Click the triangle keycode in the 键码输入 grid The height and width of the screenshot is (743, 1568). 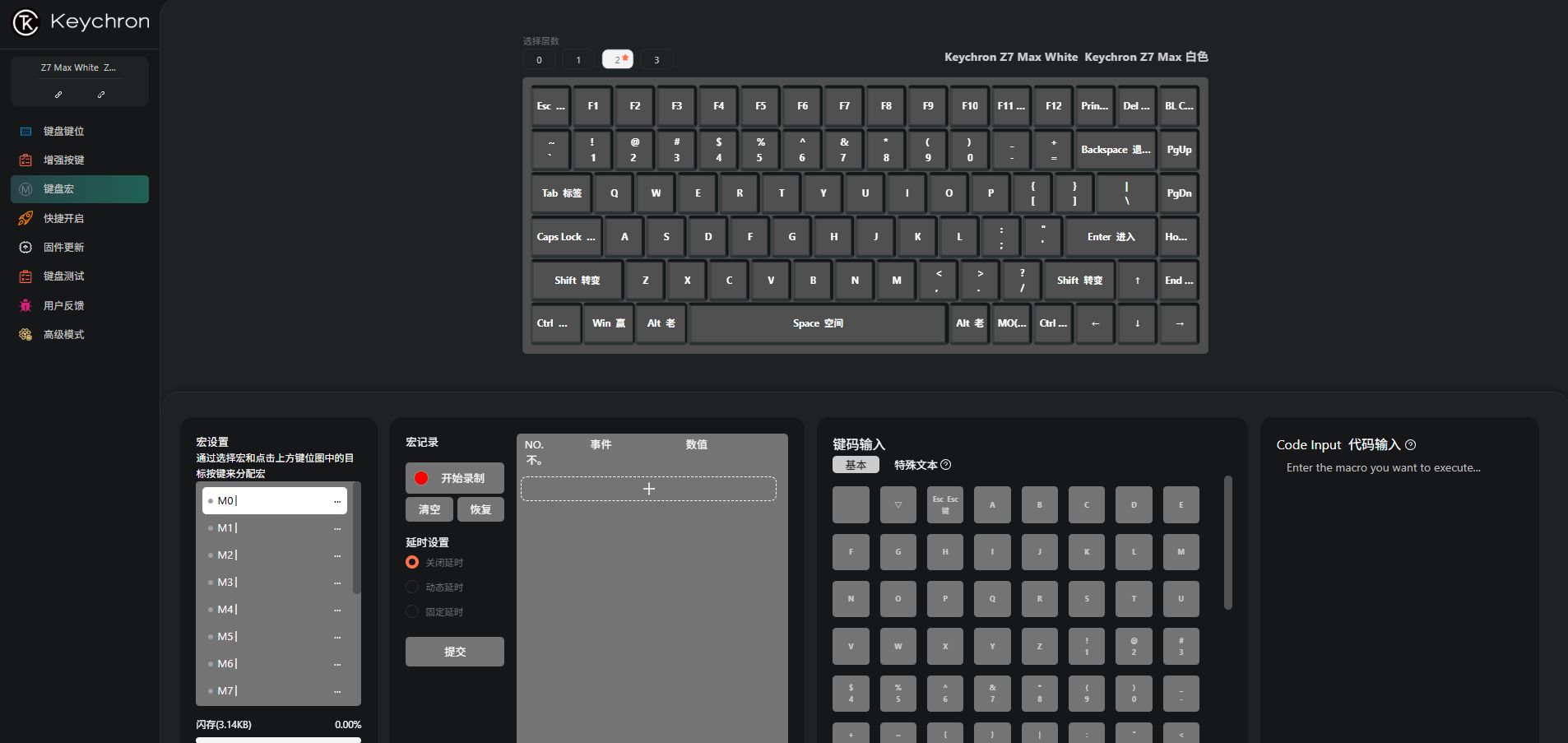pyautogui.click(x=898, y=505)
